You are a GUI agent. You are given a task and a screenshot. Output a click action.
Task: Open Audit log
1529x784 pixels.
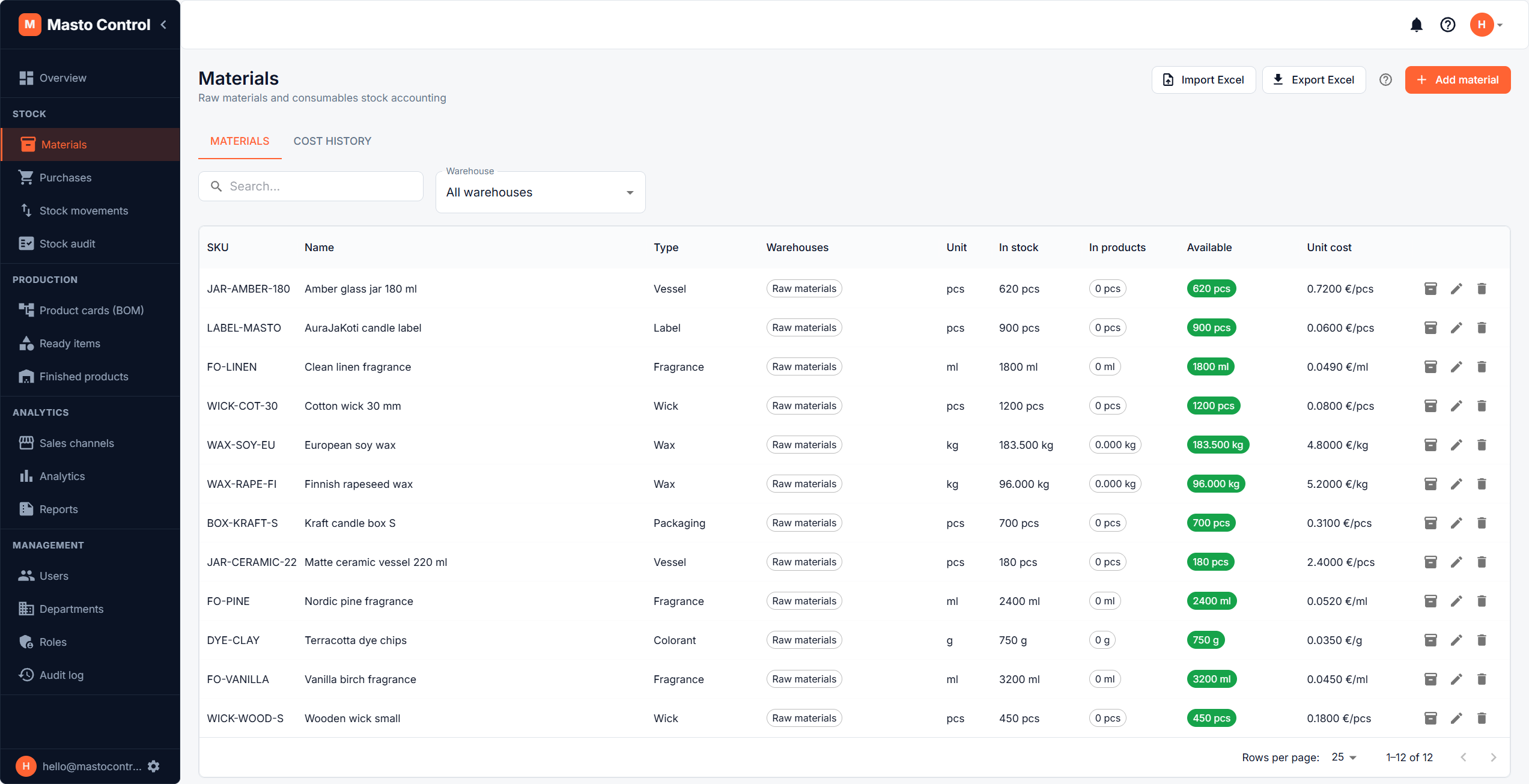click(90, 675)
